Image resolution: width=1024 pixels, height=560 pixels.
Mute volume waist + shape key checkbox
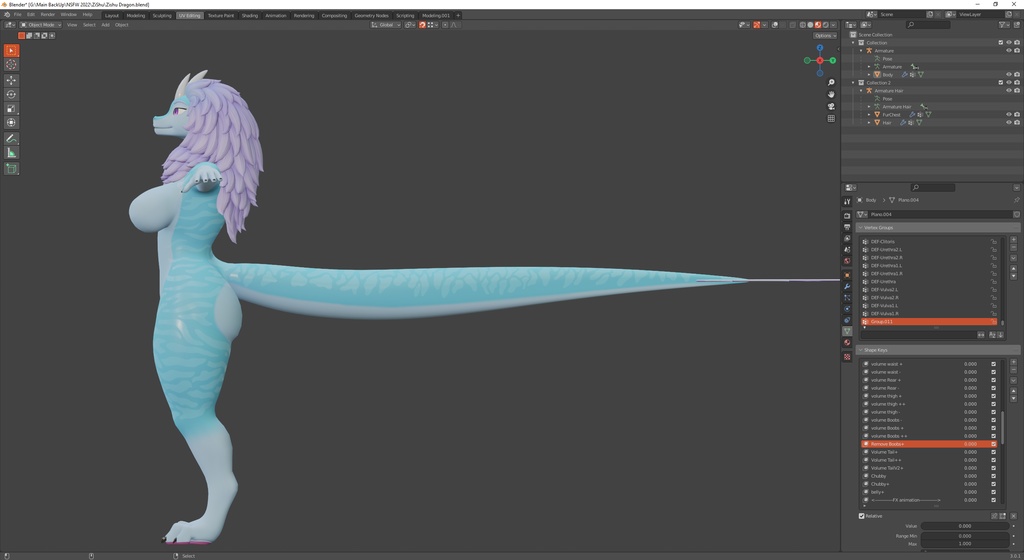click(993, 364)
